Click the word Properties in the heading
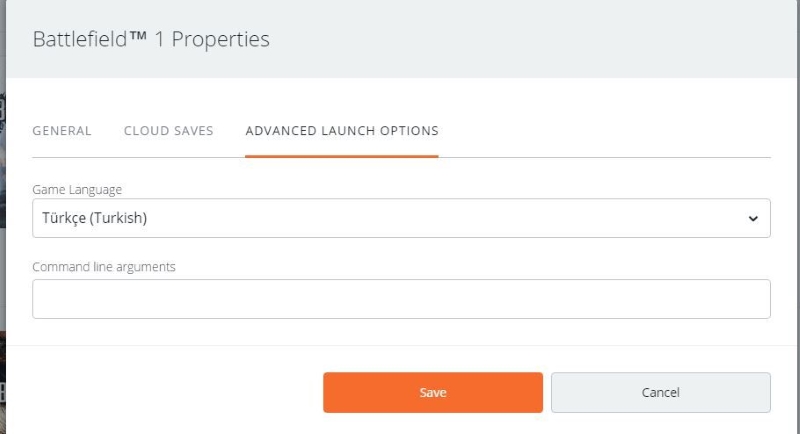Screen dimensions: 800x434 point(220,40)
